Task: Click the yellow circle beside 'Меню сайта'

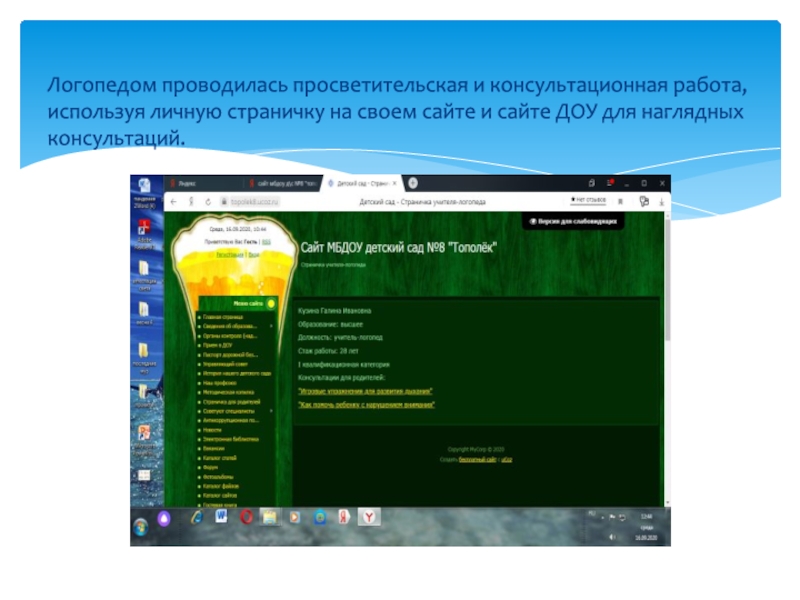Action: 271,304
